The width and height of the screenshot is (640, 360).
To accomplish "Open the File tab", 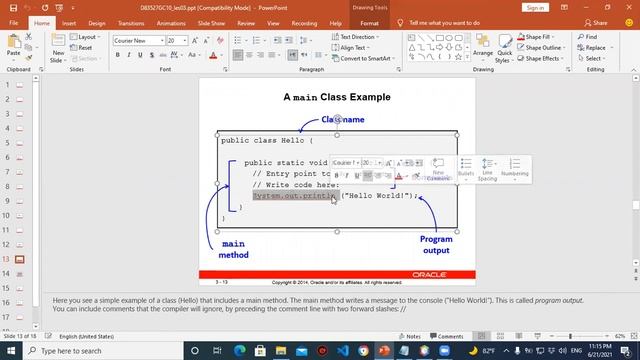I will (13, 23).
